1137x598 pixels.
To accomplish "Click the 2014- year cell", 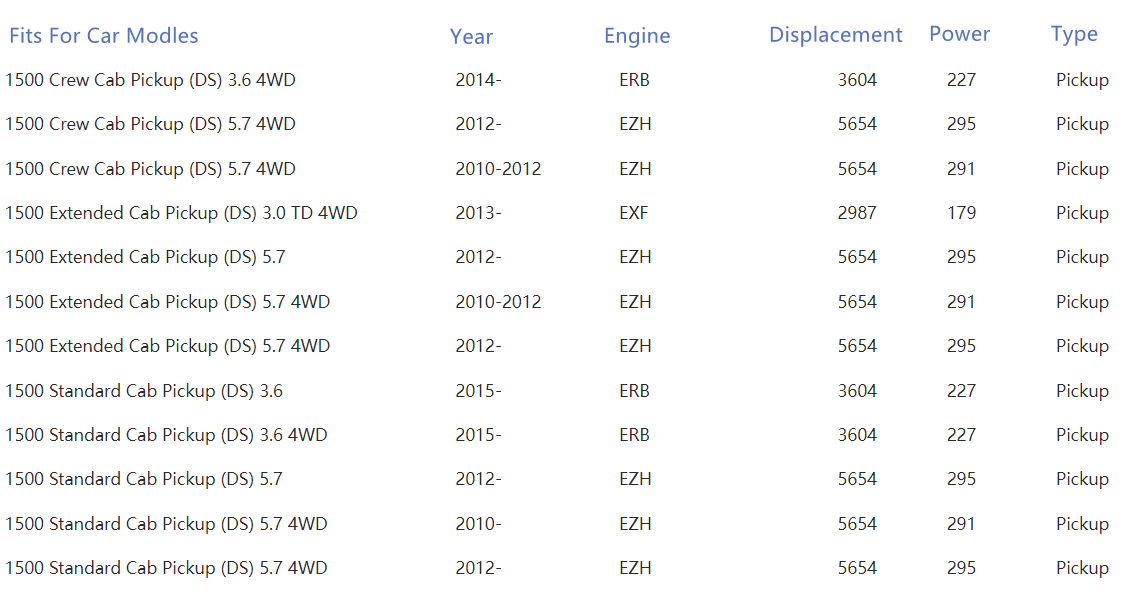I will coord(478,80).
